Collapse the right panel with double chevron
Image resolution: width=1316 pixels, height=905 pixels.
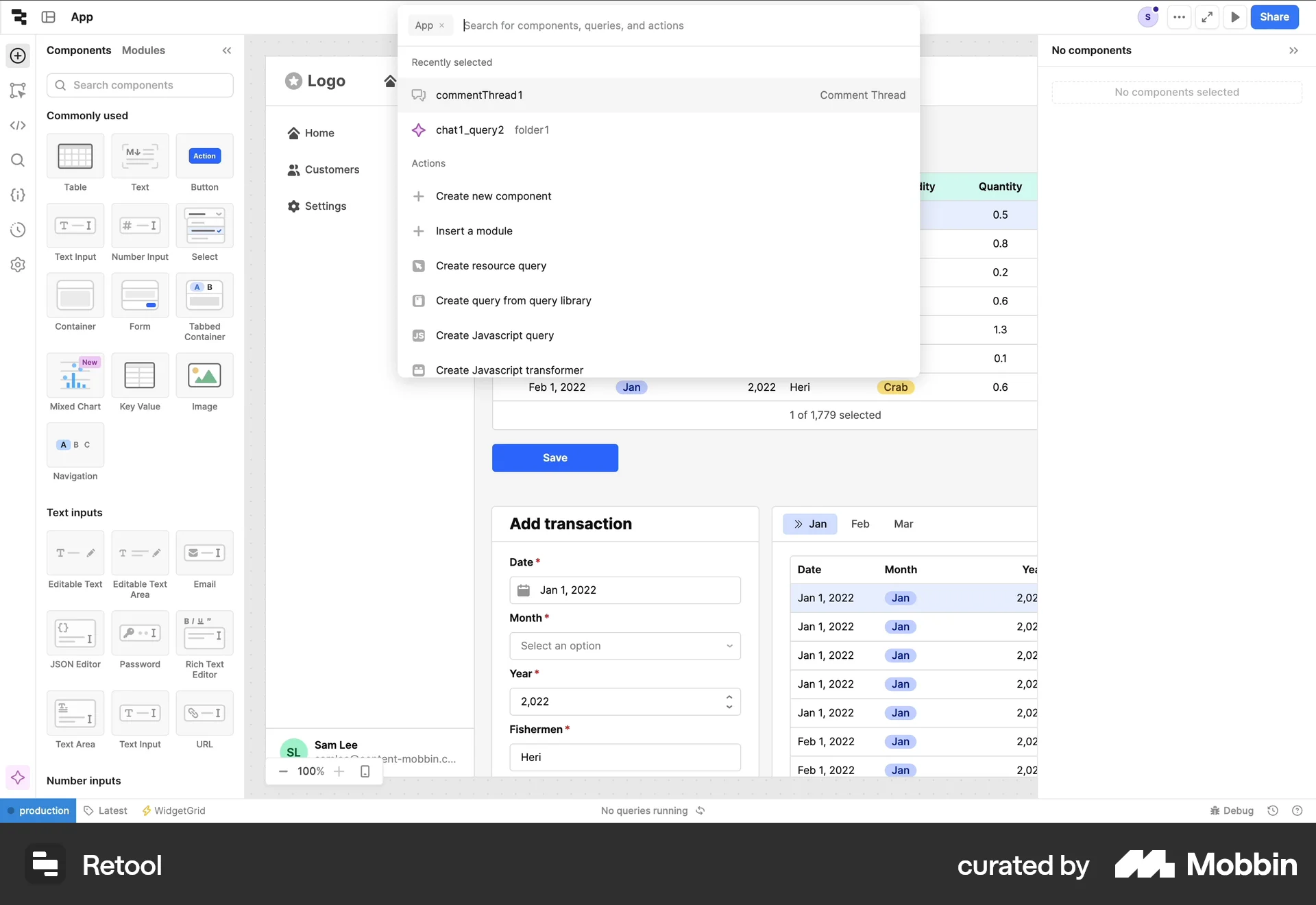coord(1295,50)
